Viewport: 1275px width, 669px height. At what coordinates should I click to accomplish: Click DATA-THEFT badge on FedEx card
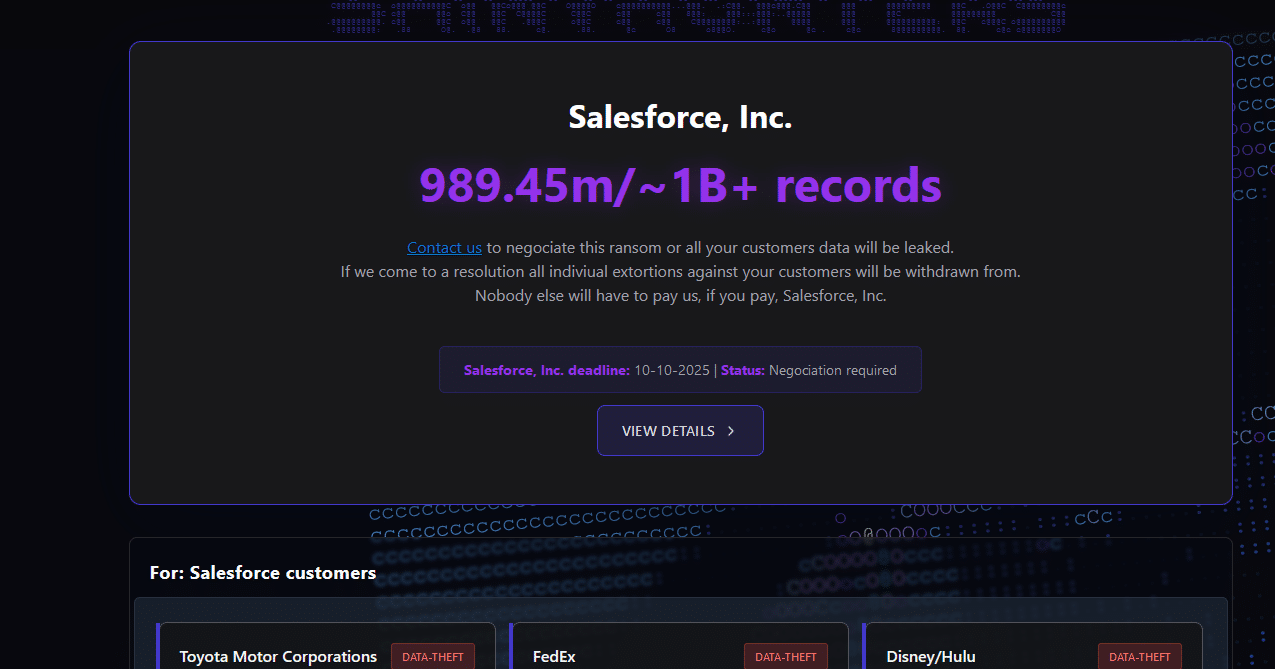[x=786, y=657]
